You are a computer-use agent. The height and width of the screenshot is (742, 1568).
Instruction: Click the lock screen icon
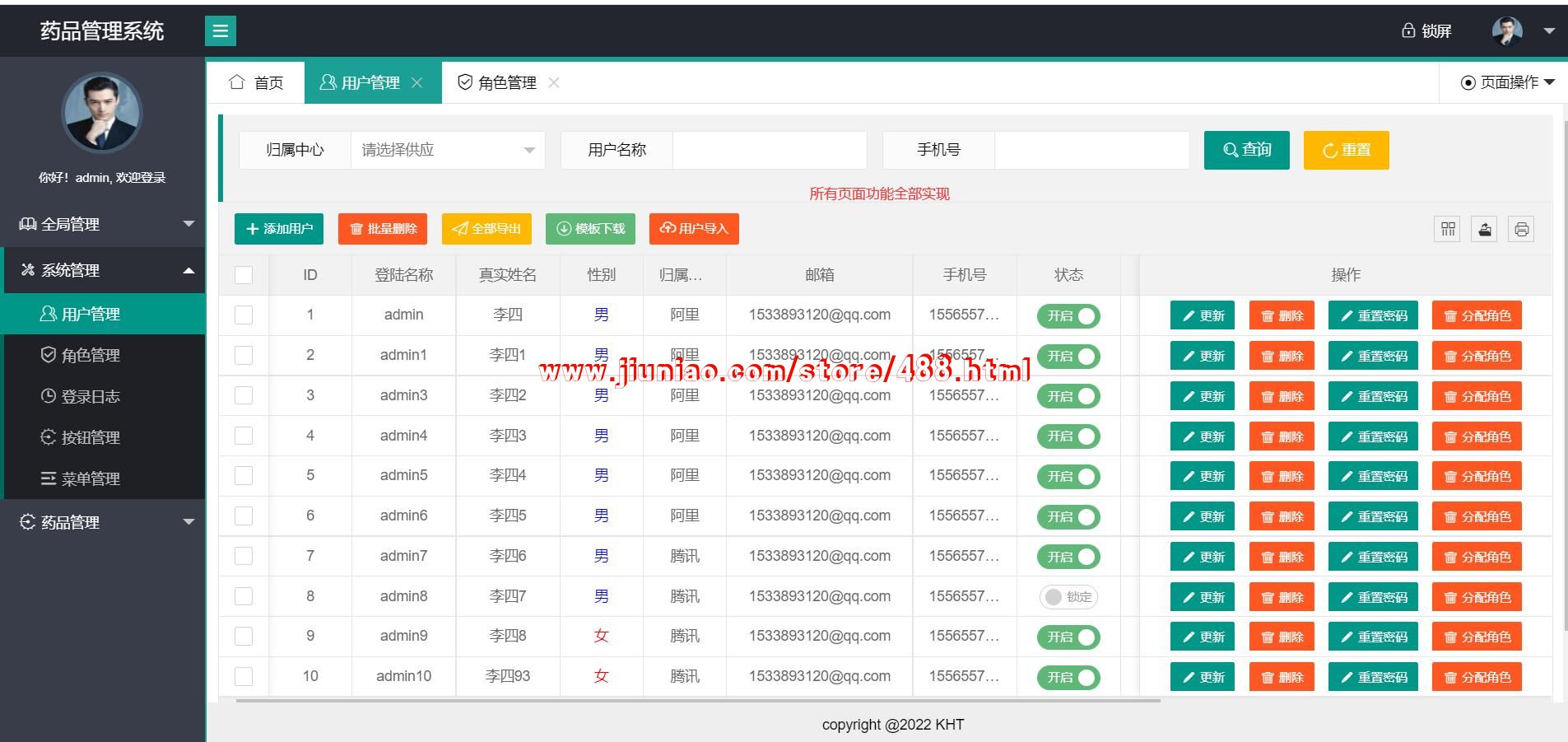1408,30
